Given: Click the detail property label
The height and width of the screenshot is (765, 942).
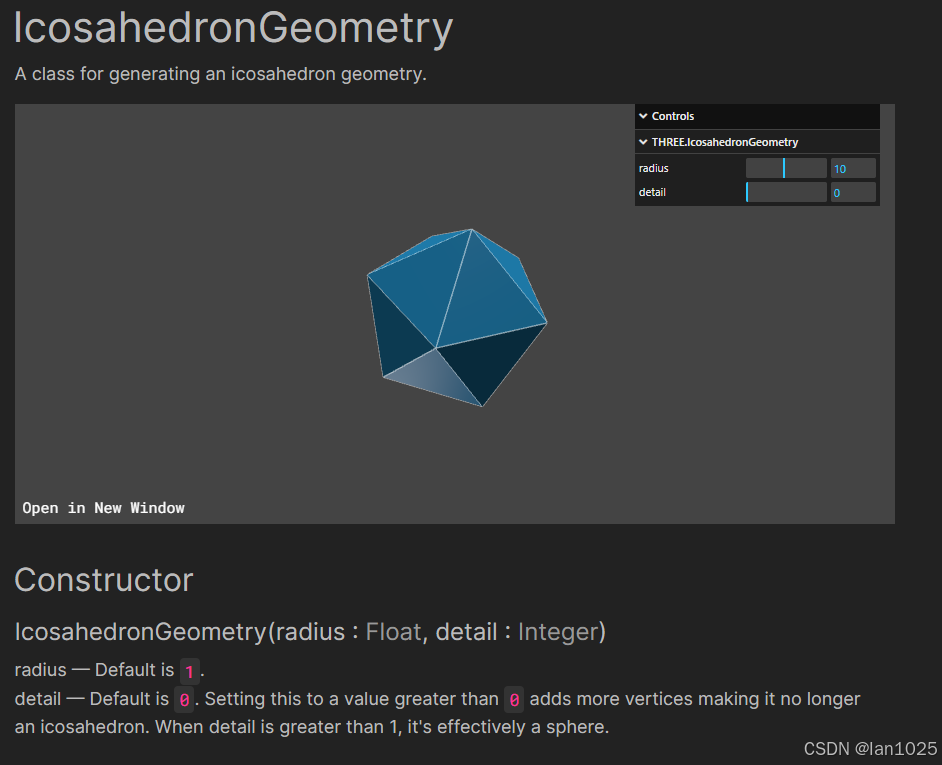Looking at the screenshot, I should coord(652,191).
